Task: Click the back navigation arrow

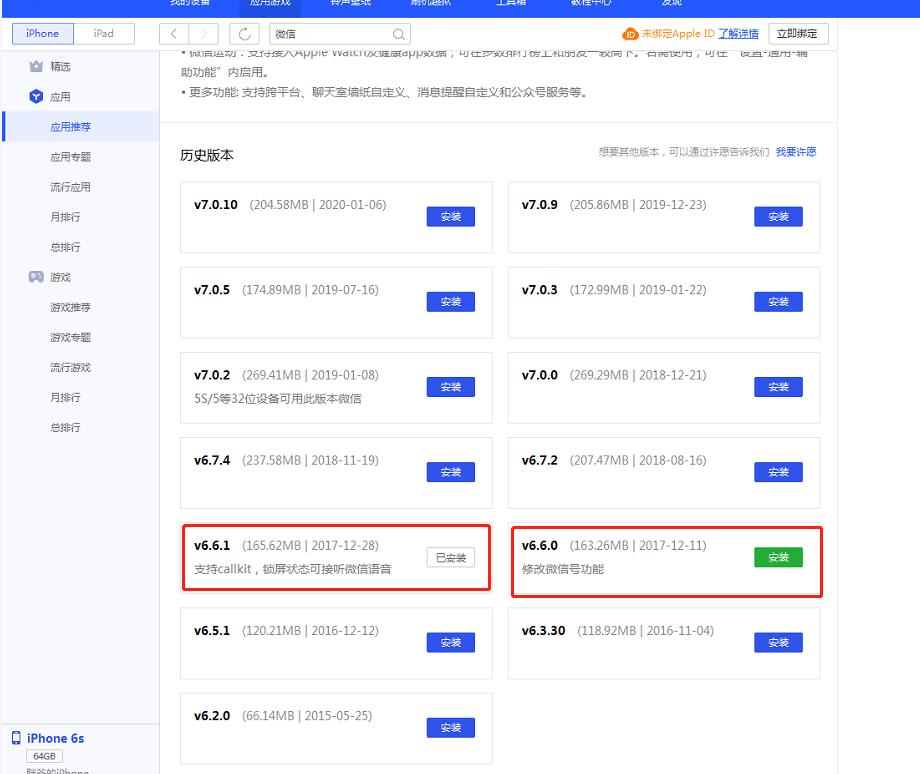Action: [x=172, y=33]
